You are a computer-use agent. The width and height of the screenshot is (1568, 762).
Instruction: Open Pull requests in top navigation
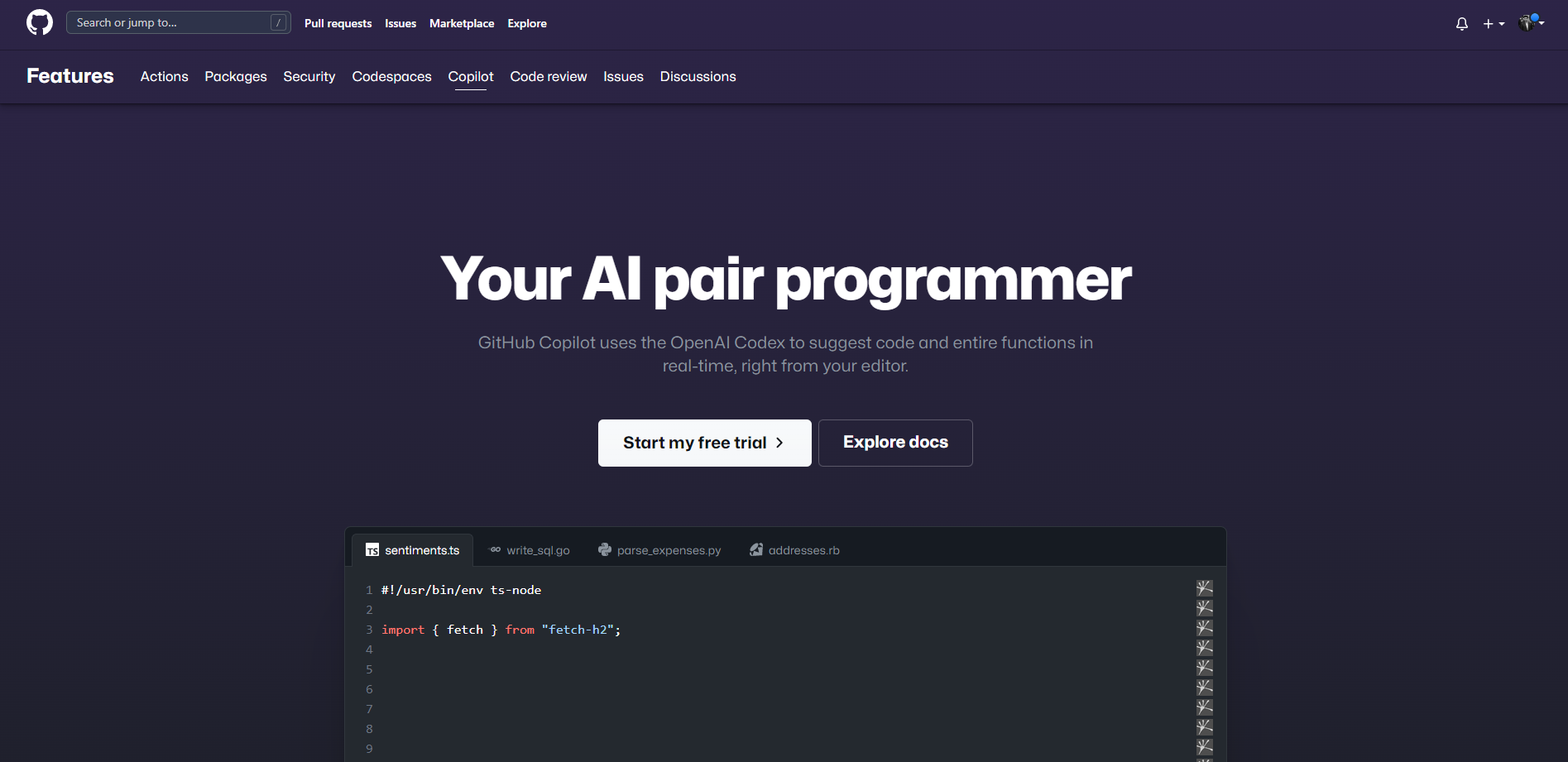[x=338, y=23]
